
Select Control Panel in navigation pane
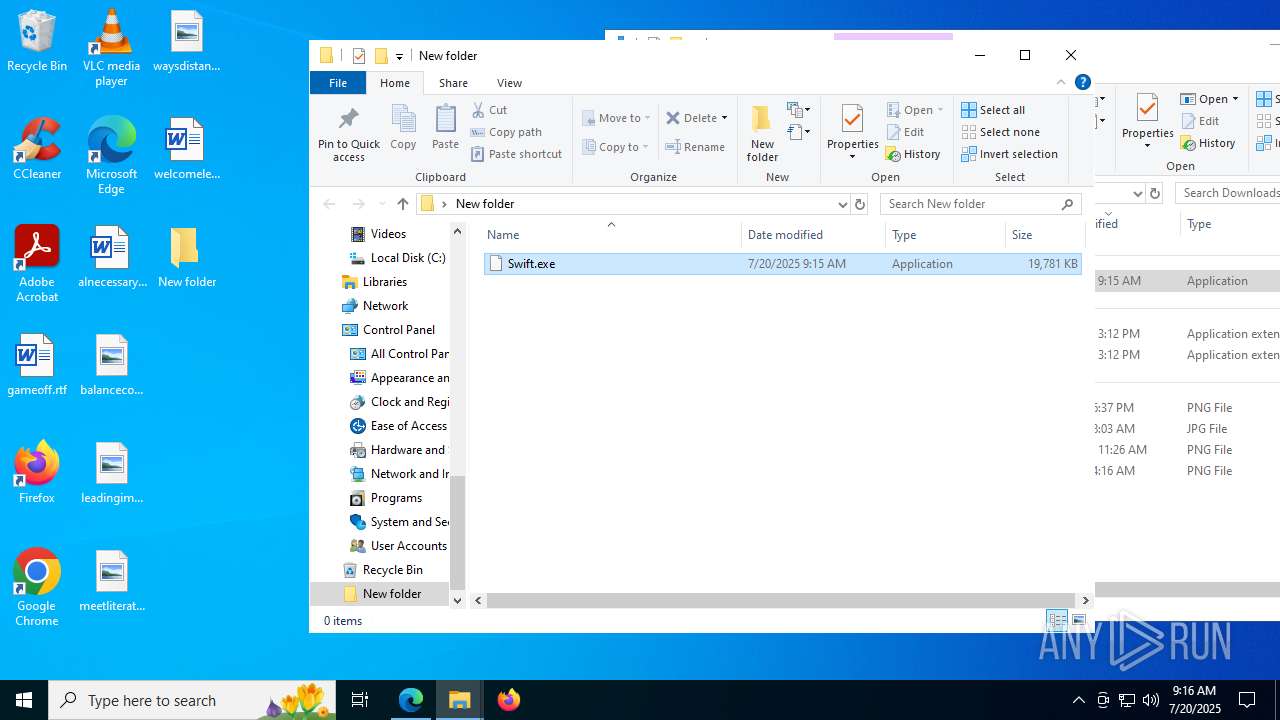point(398,330)
